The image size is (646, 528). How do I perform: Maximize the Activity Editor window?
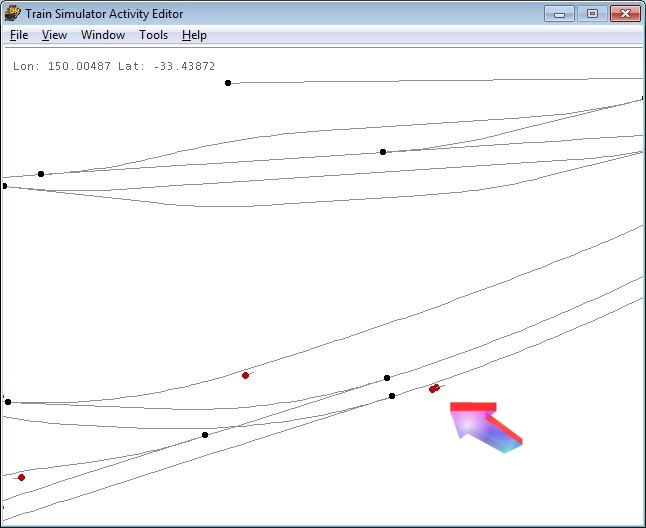pos(592,14)
